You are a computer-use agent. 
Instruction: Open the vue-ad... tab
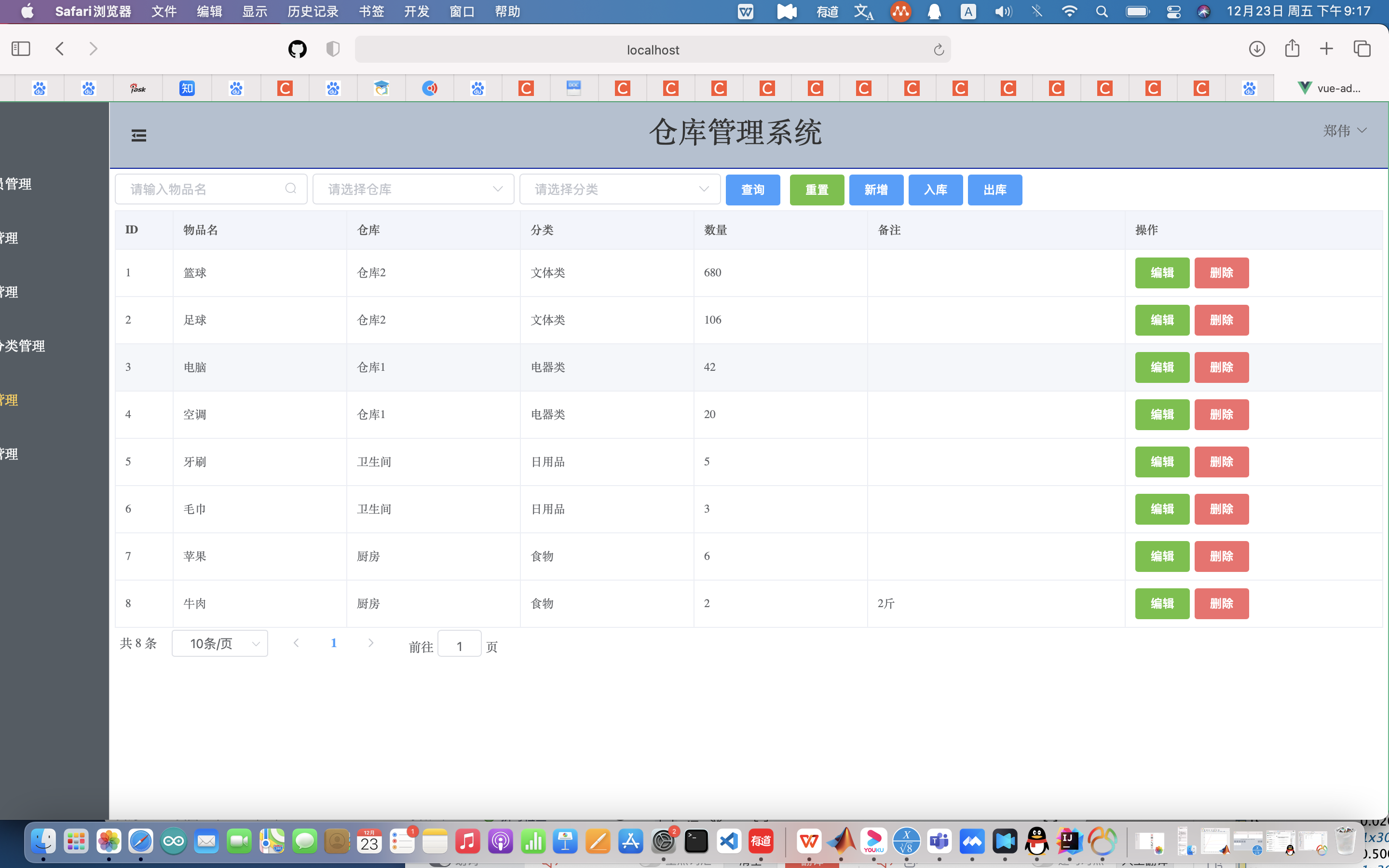tap(1332, 88)
